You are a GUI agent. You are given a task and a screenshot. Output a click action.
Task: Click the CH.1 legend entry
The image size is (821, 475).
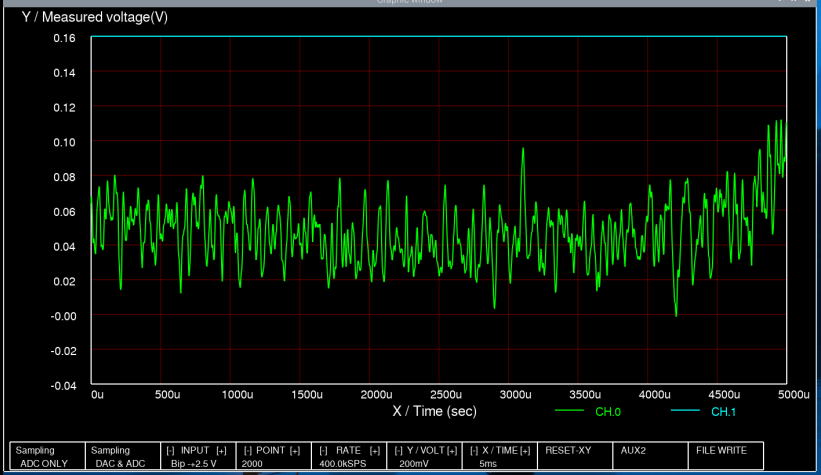point(723,412)
